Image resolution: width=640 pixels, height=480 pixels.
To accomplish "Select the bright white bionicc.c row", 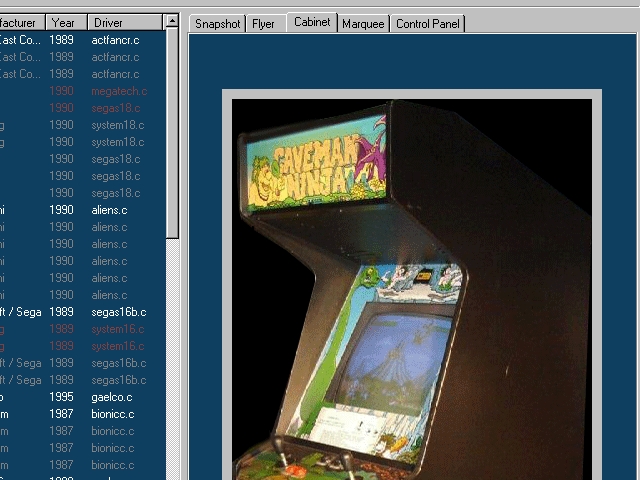I will click(83, 414).
